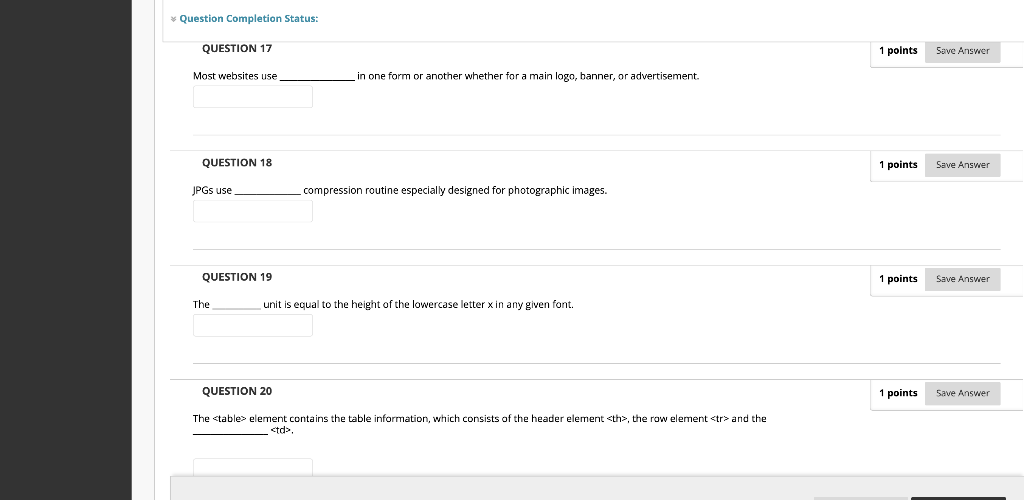Viewport: 1024px width, 500px height.
Task: Focus the Question 17 answer box
Action: click(x=253, y=97)
